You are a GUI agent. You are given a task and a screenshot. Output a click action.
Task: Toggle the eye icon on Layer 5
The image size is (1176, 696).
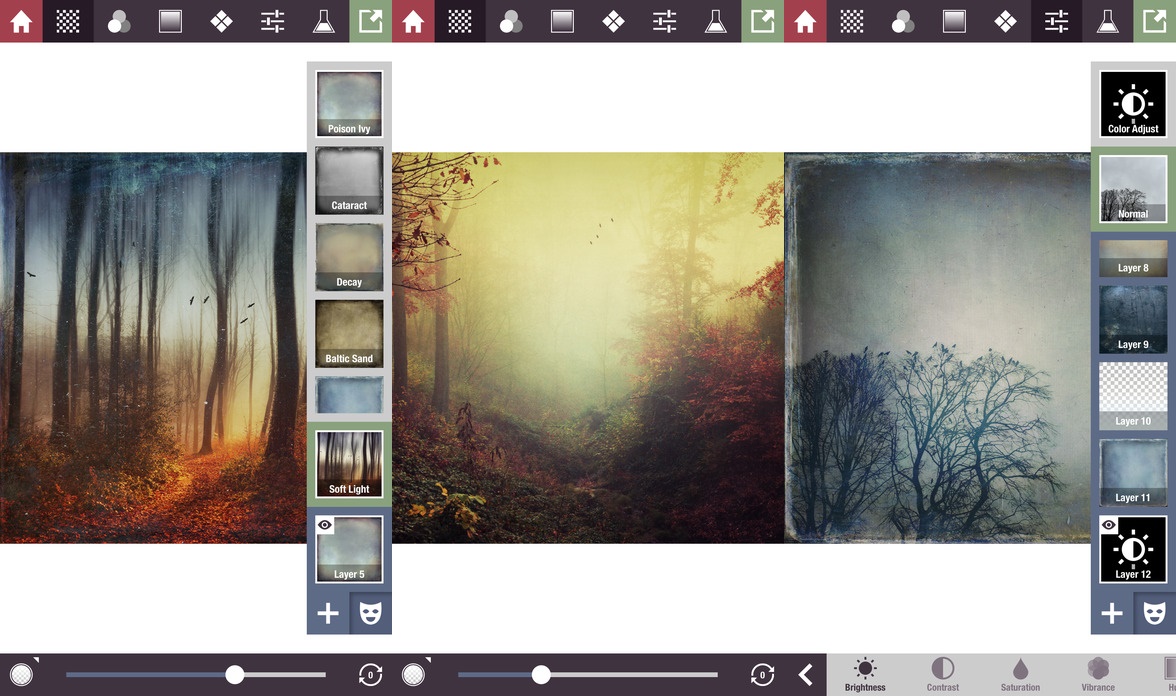(x=325, y=525)
